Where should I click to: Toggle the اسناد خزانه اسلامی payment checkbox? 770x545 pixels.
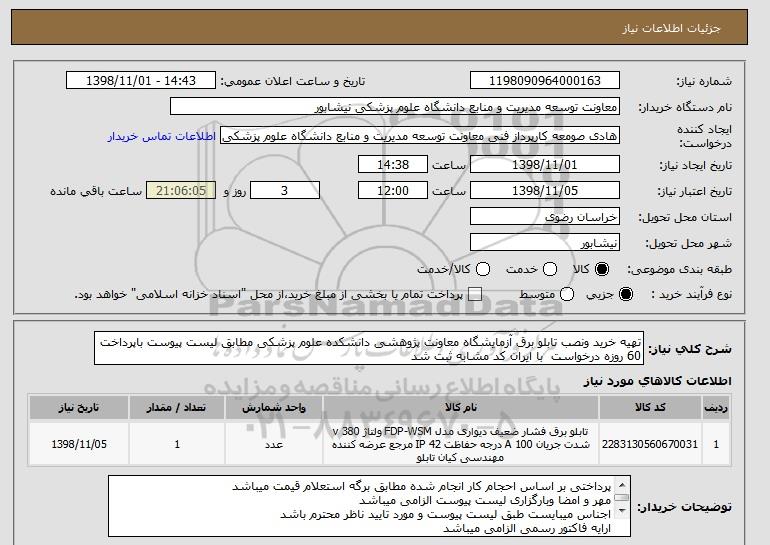(x=474, y=294)
